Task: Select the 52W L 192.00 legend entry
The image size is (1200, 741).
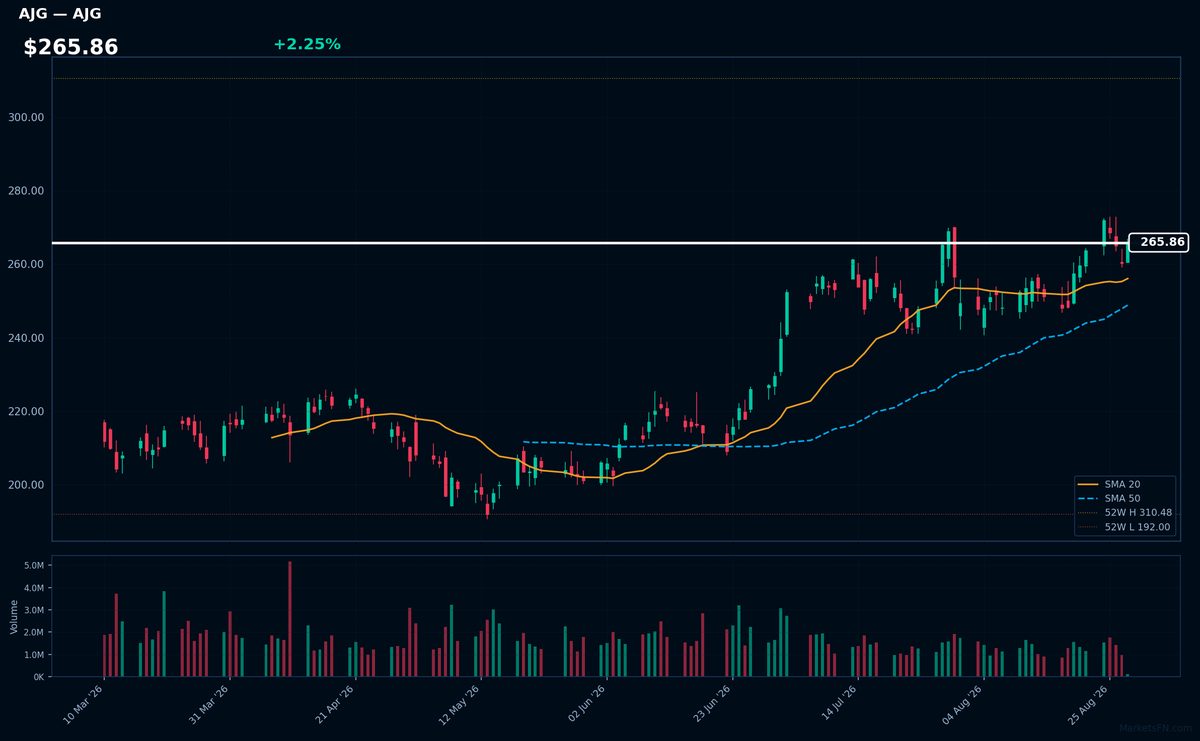Action: (1125, 527)
